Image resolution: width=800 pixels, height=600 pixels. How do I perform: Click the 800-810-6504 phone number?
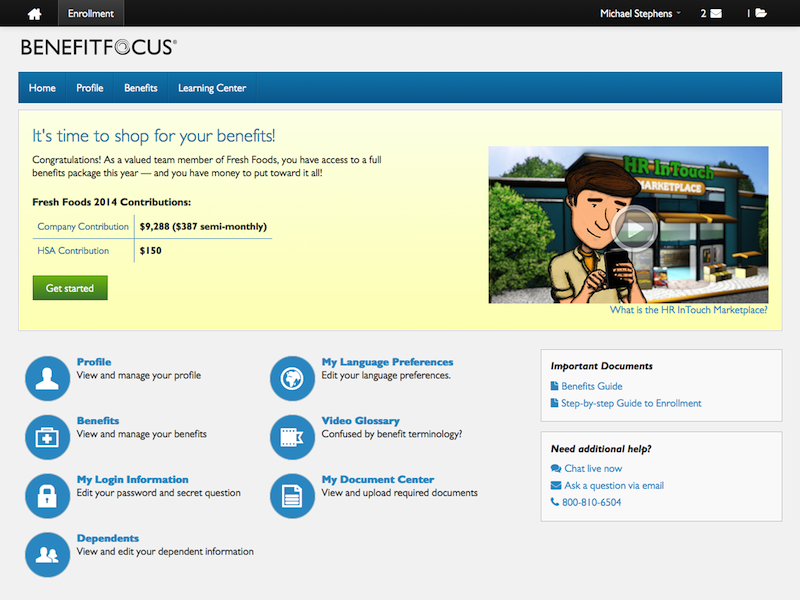tap(591, 502)
